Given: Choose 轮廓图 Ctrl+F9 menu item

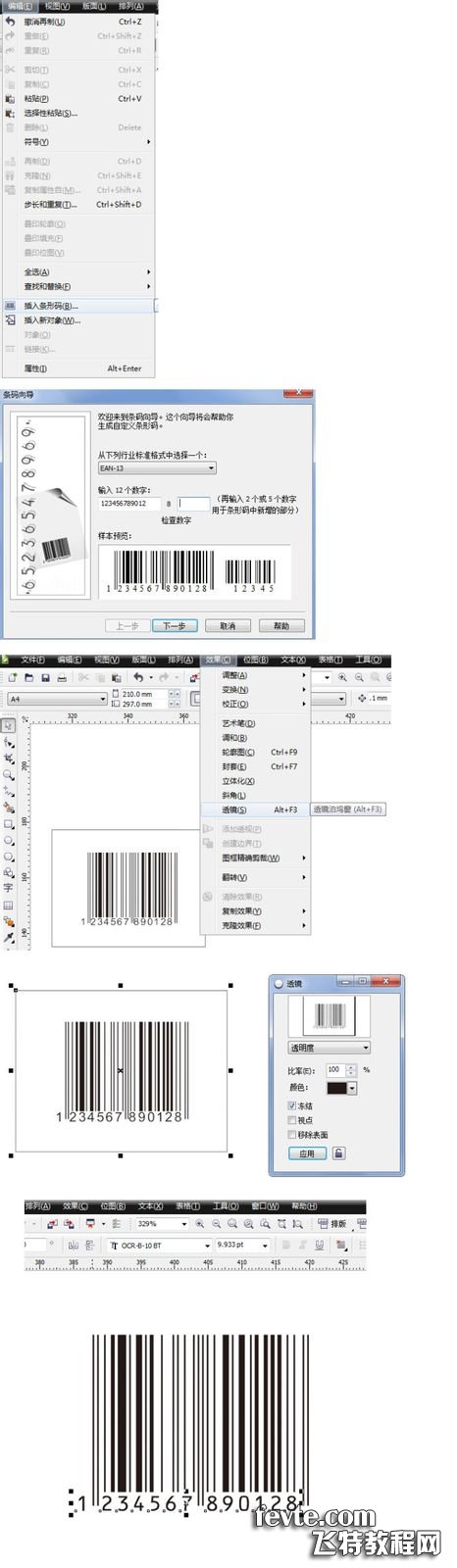Looking at the screenshot, I should click(x=255, y=753).
